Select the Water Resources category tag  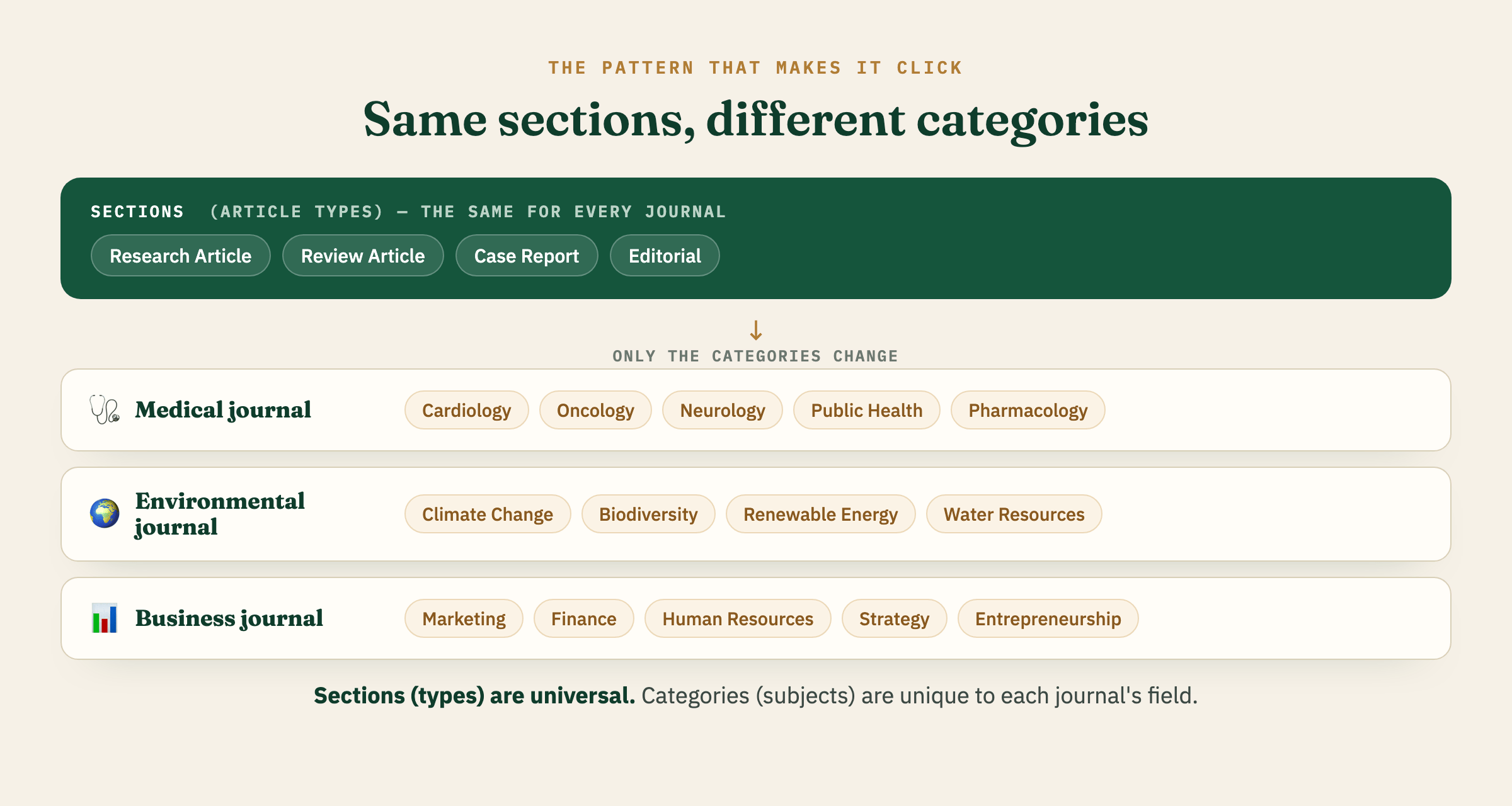(x=1014, y=514)
